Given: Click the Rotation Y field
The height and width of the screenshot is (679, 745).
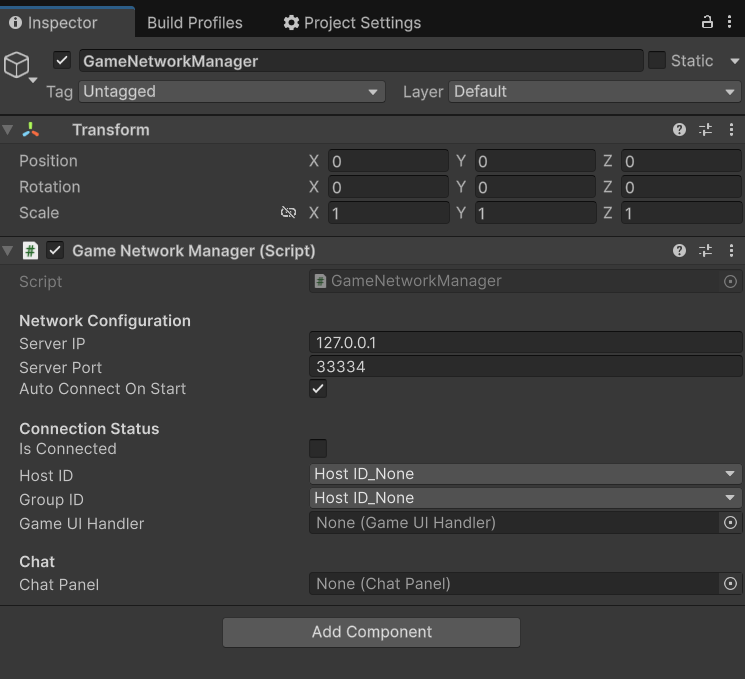Looking at the screenshot, I should pos(535,187).
